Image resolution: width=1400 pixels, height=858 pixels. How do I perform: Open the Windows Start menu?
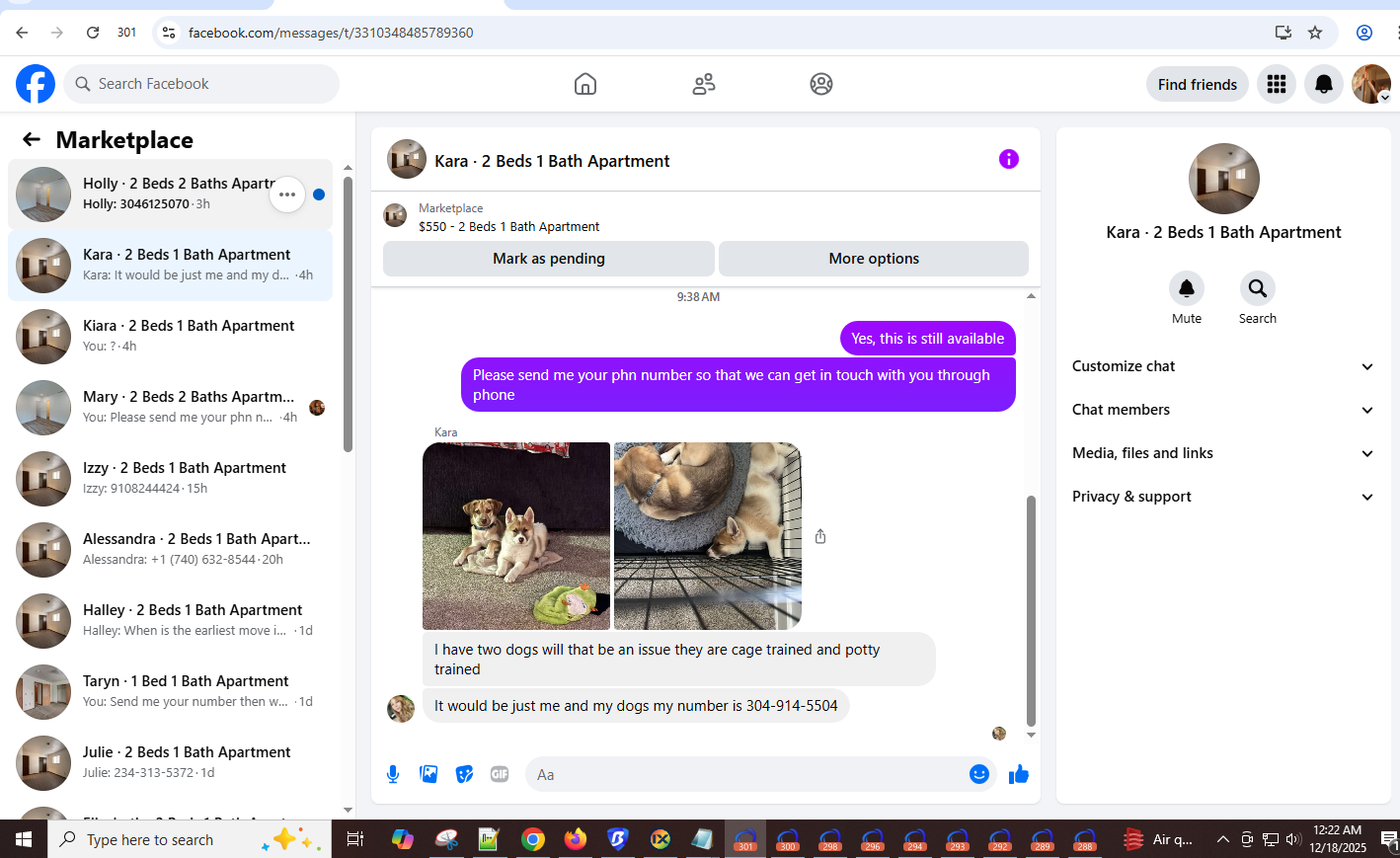(x=24, y=839)
